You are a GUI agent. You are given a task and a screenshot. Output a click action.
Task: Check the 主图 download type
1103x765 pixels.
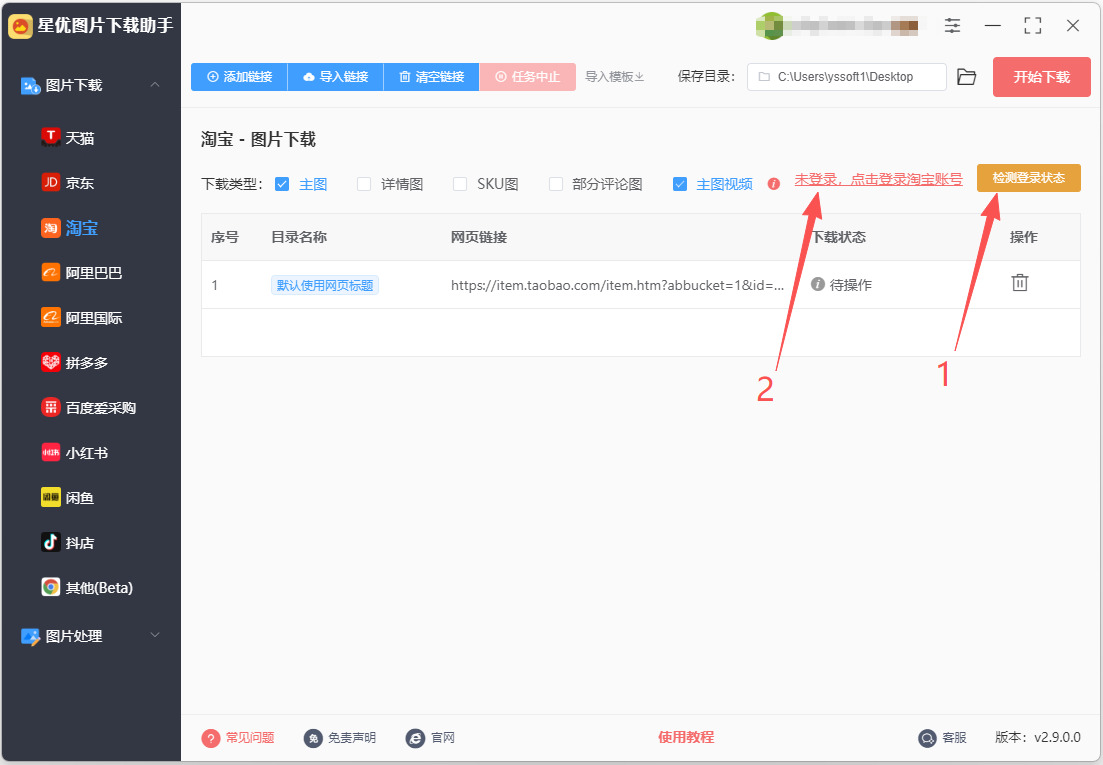[x=282, y=184]
